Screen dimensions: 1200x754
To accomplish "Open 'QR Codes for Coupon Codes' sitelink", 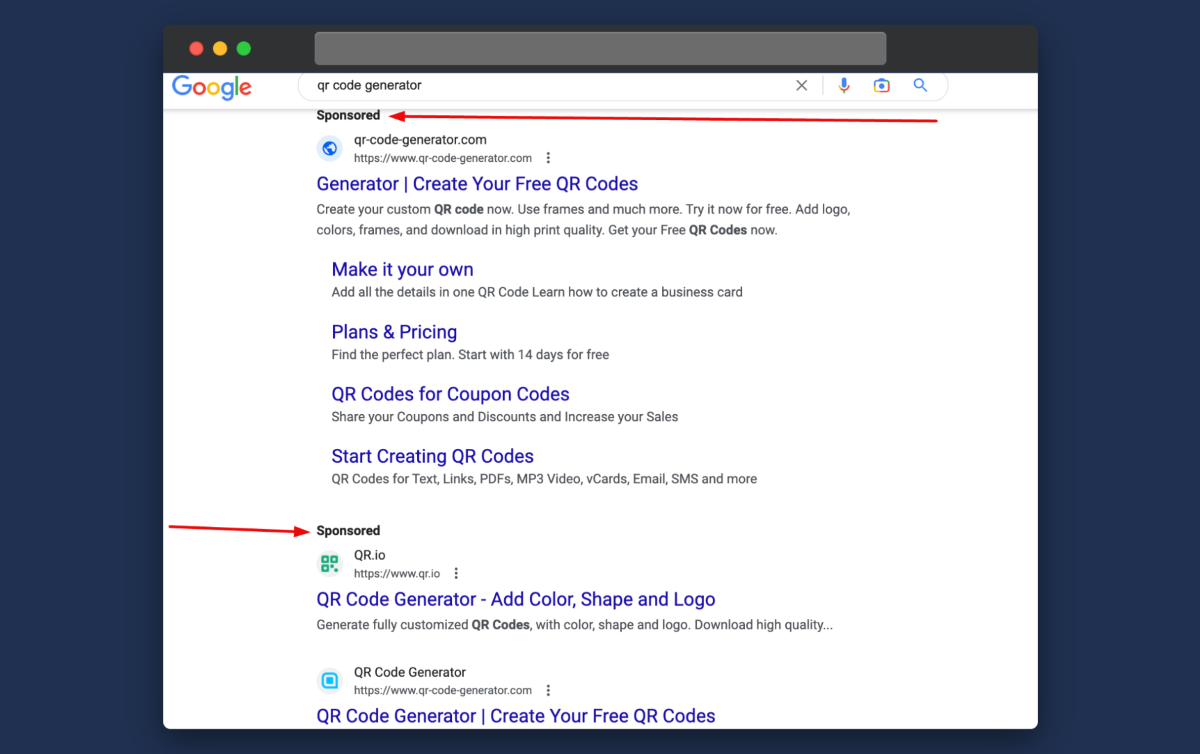I will point(450,394).
